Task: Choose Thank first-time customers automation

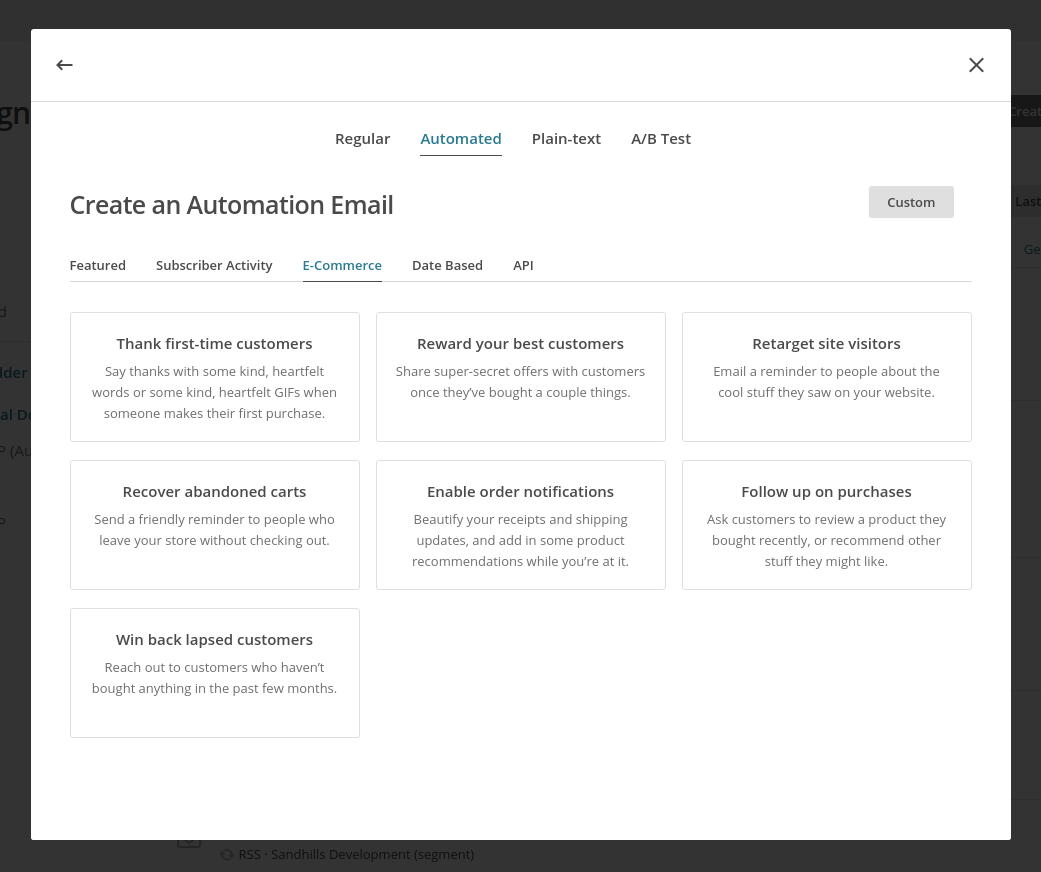Action: click(x=214, y=377)
